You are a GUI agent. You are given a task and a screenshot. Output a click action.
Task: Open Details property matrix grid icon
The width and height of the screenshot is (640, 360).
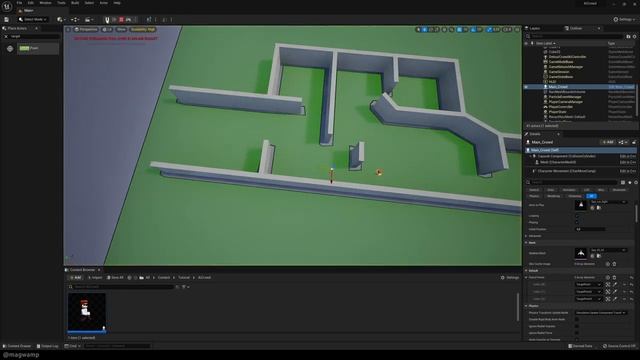click(623, 182)
